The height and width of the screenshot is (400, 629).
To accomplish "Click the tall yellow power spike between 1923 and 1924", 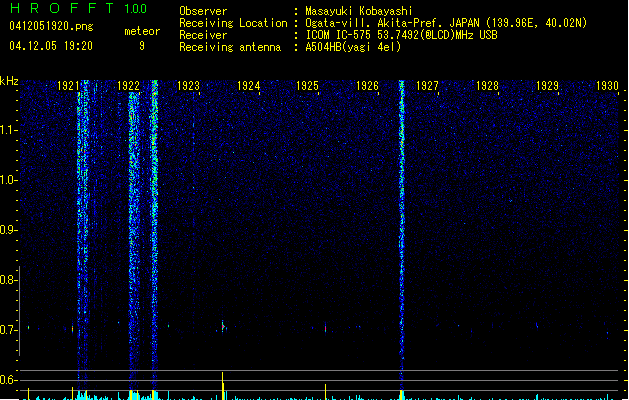I will (x=223, y=386).
